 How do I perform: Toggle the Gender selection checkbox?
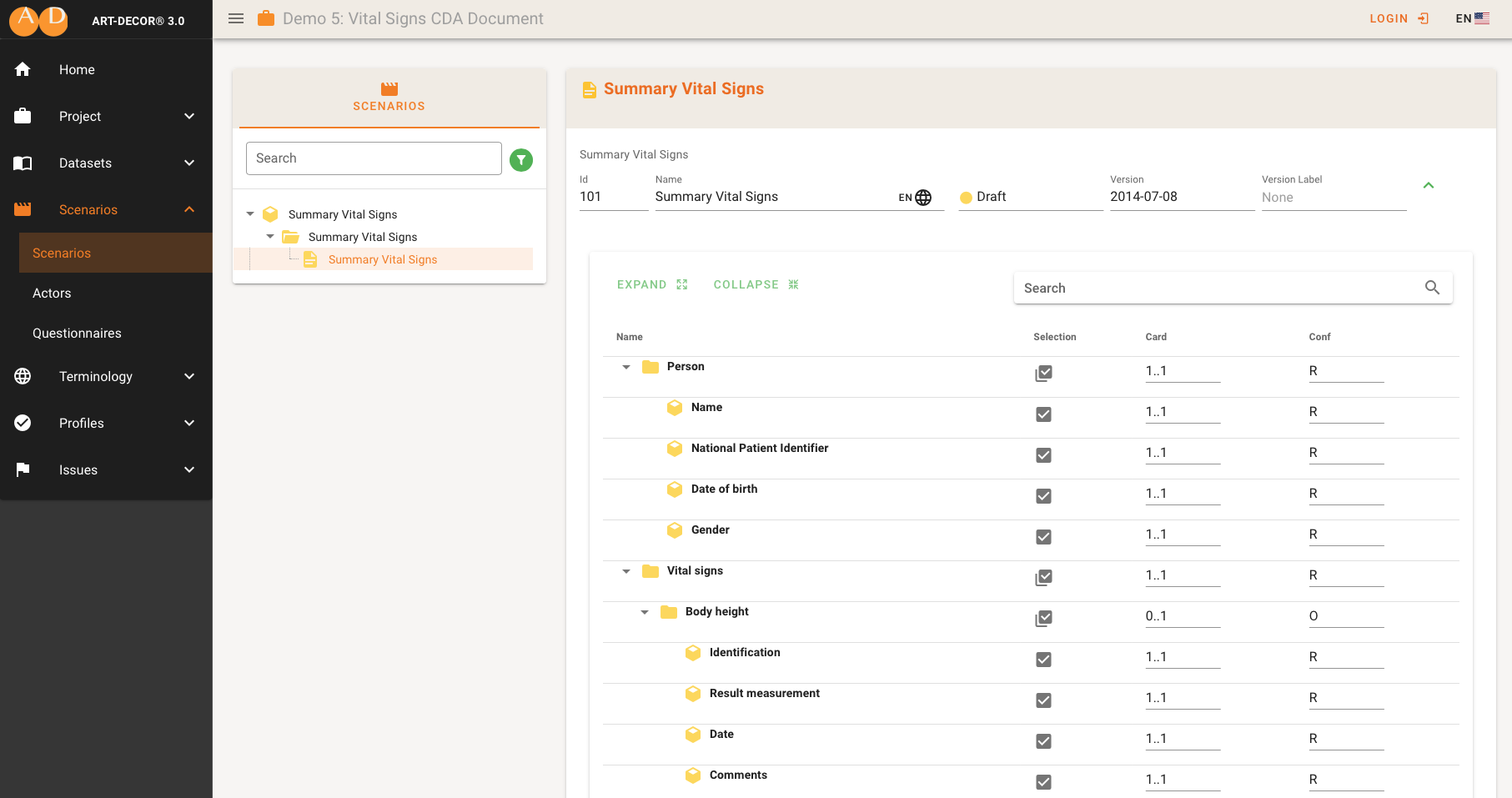pos(1043,537)
